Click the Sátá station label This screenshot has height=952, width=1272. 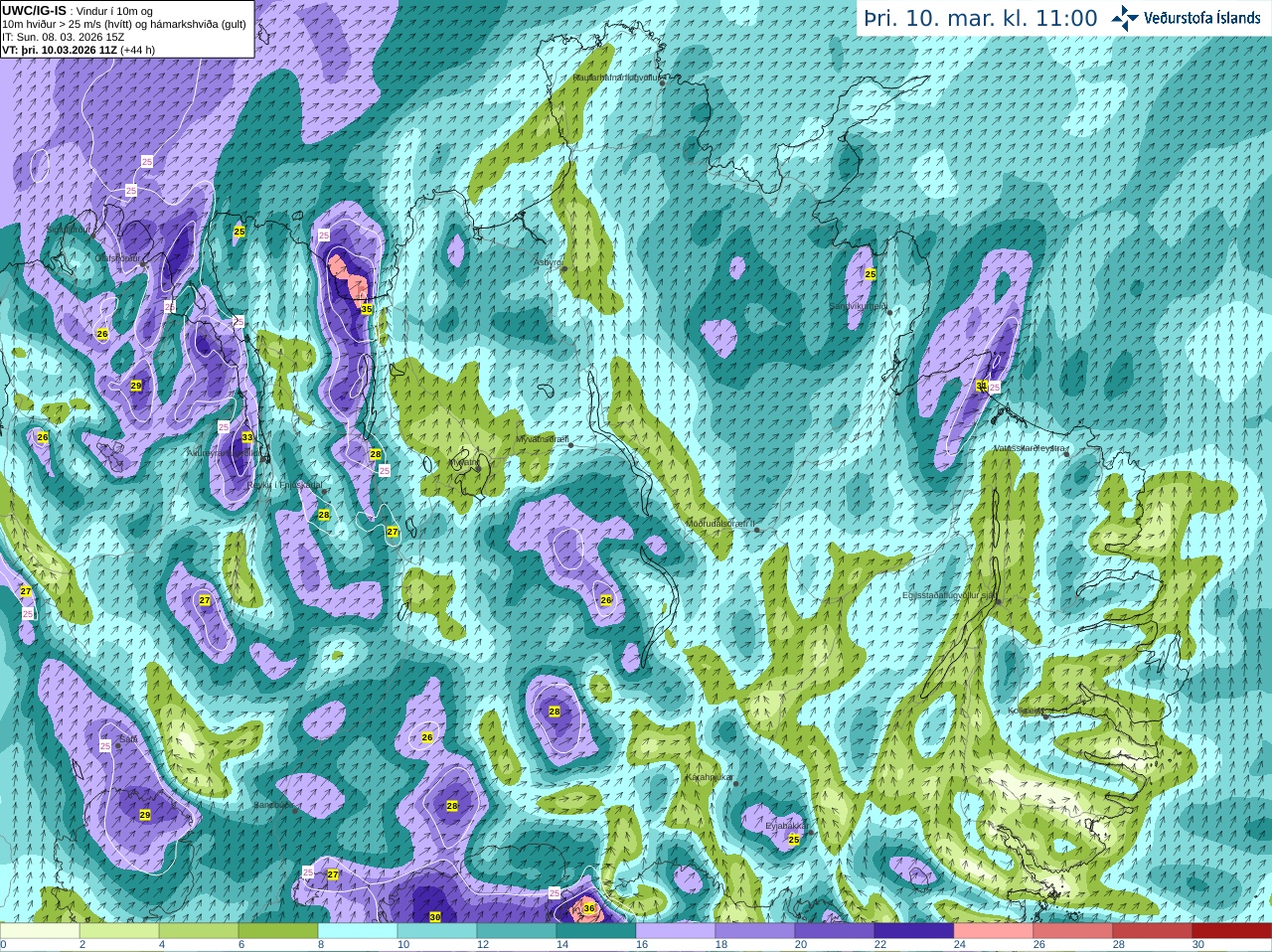click(128, 739)
